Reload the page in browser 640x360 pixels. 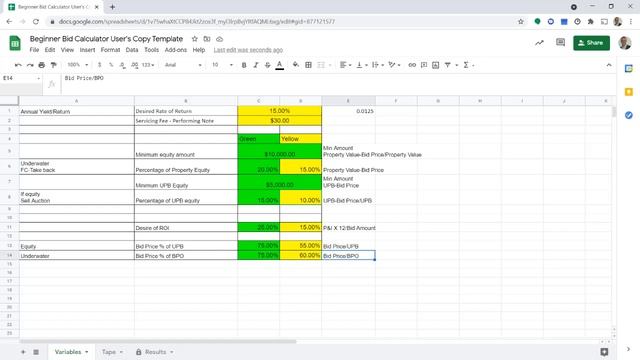36,22
